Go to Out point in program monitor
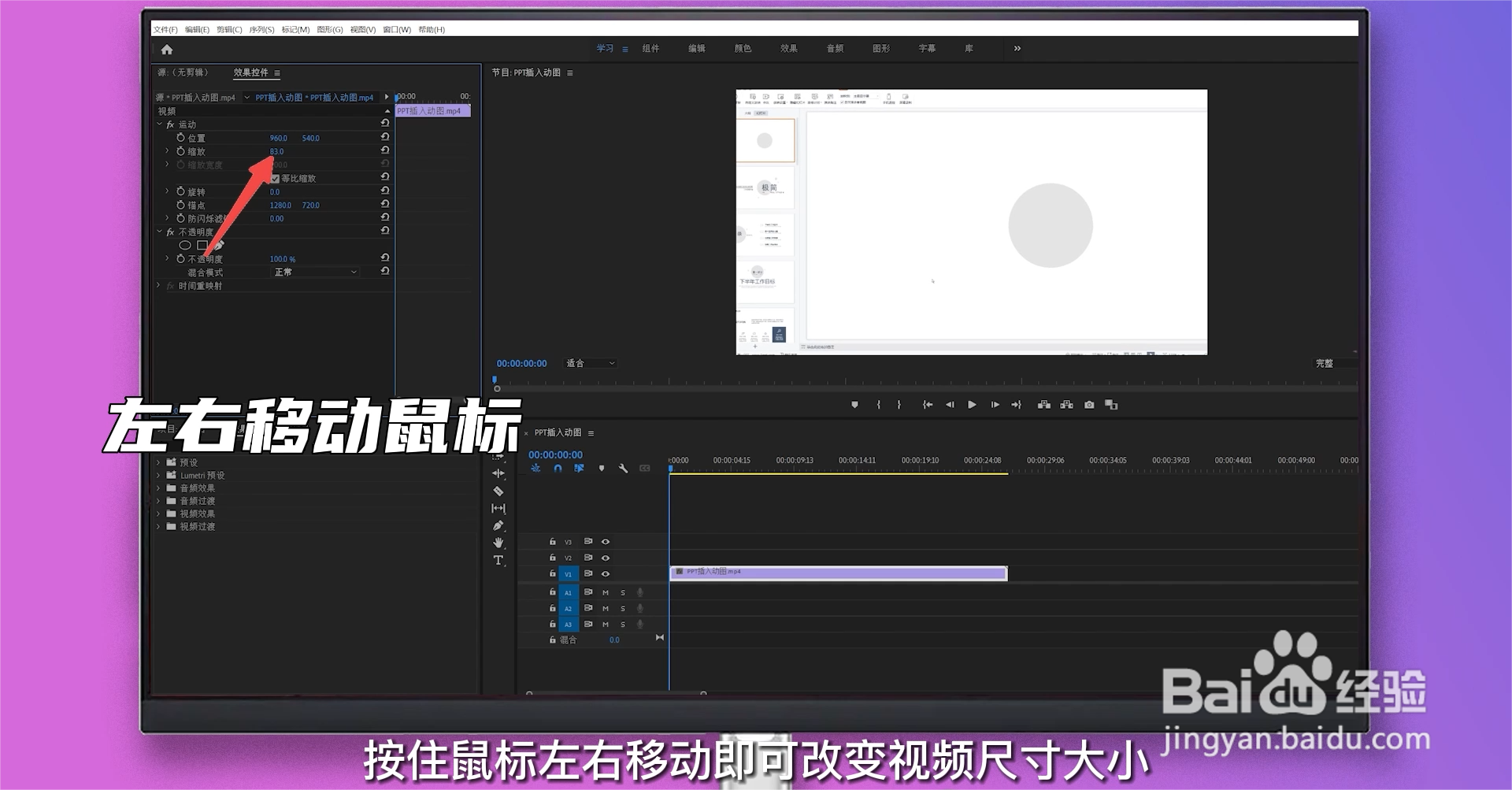Image resolution: width=1512 pixels, height=790 pixels. pos(1017,405)
